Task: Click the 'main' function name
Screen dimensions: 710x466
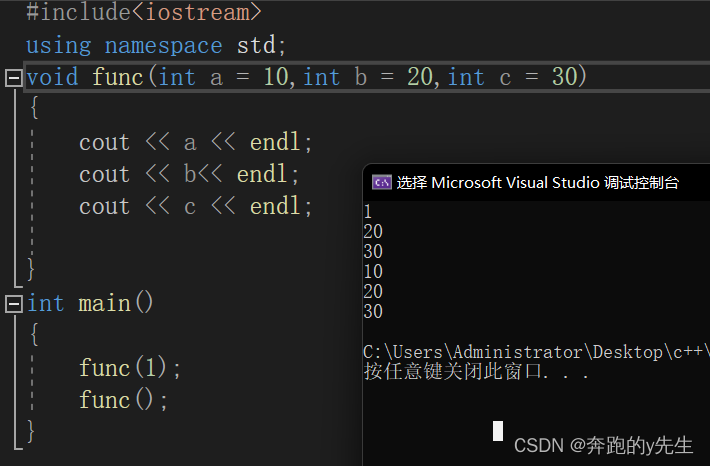Action: click(x=105, y=303)
